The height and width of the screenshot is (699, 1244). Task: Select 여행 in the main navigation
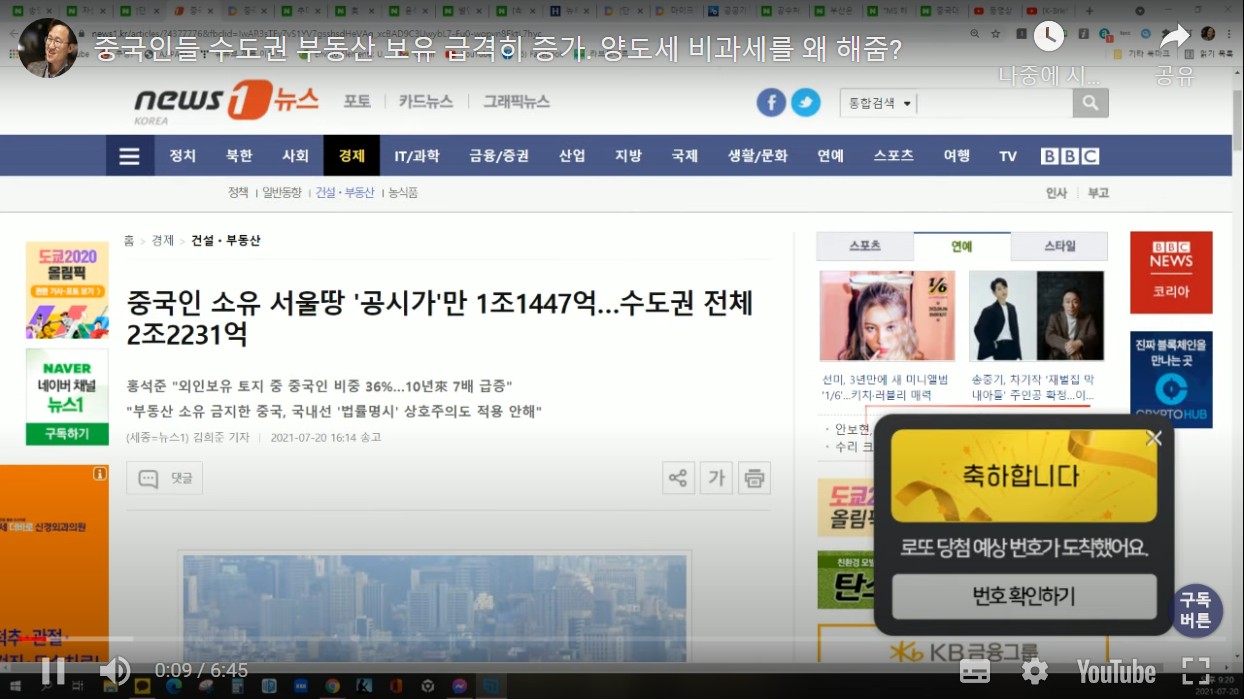point(957,156)
